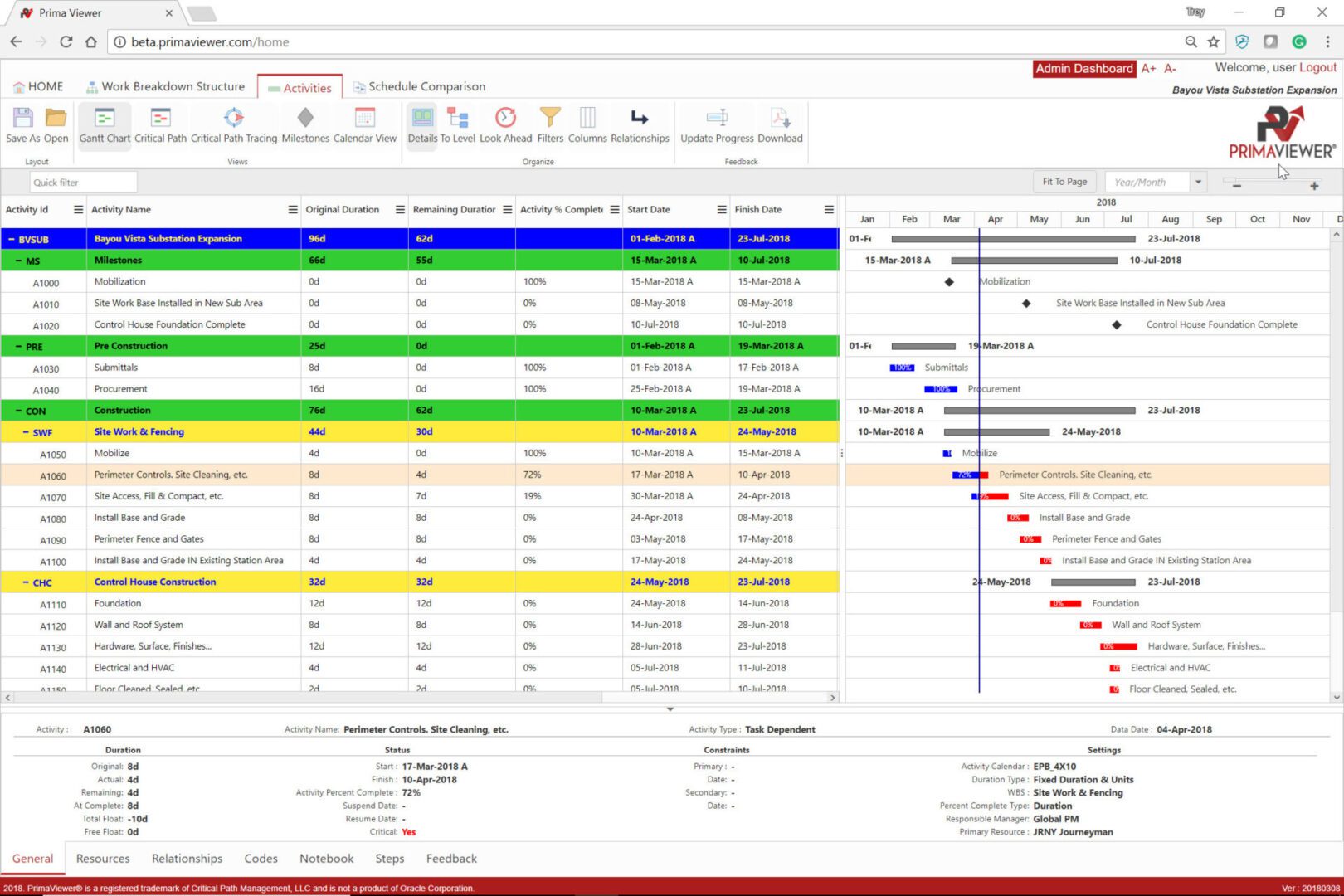
Task: Collapse the SWF Site Work group
Action: point(26,432)
